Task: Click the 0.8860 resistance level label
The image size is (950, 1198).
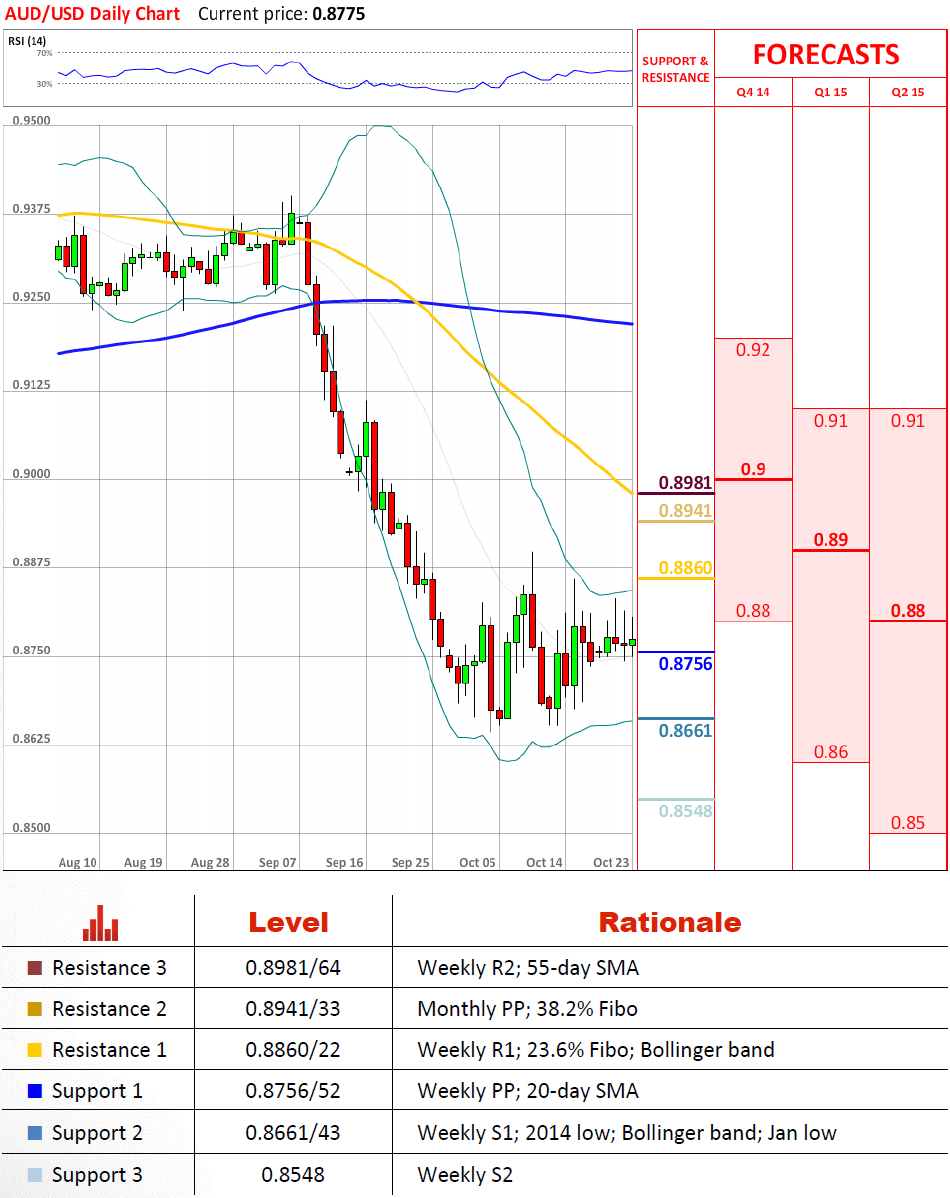Action: click(x=686, y=568)
